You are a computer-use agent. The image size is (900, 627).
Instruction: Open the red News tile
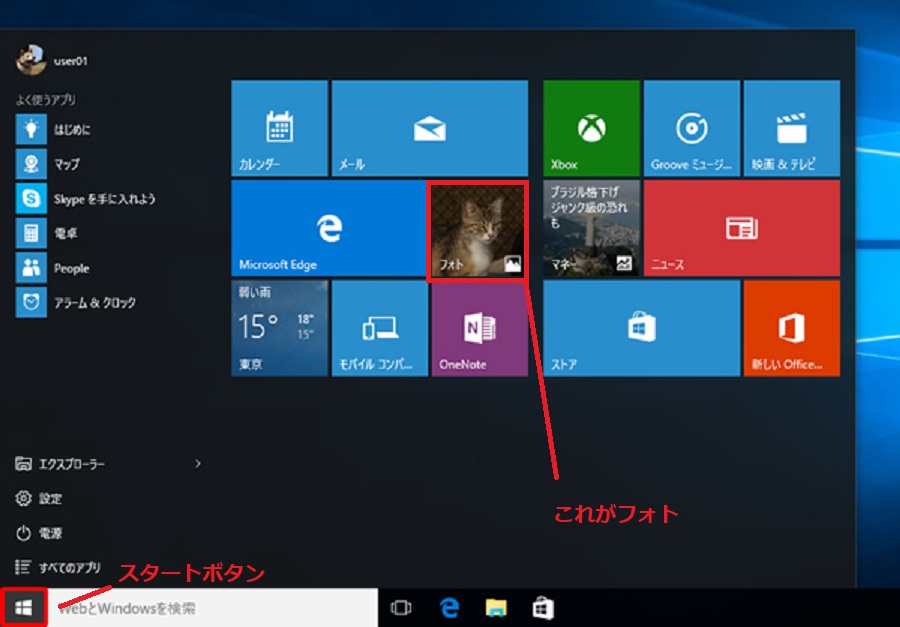741,228
